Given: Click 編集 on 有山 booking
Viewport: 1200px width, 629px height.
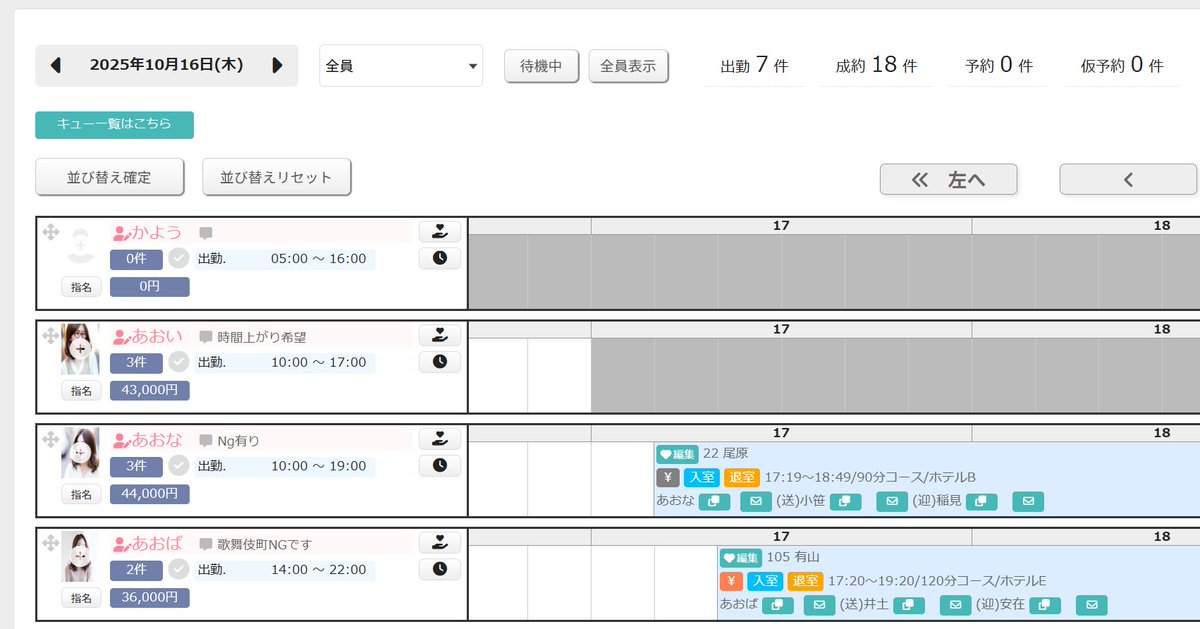Looking at the screenshot, I should tap(741, 558).
